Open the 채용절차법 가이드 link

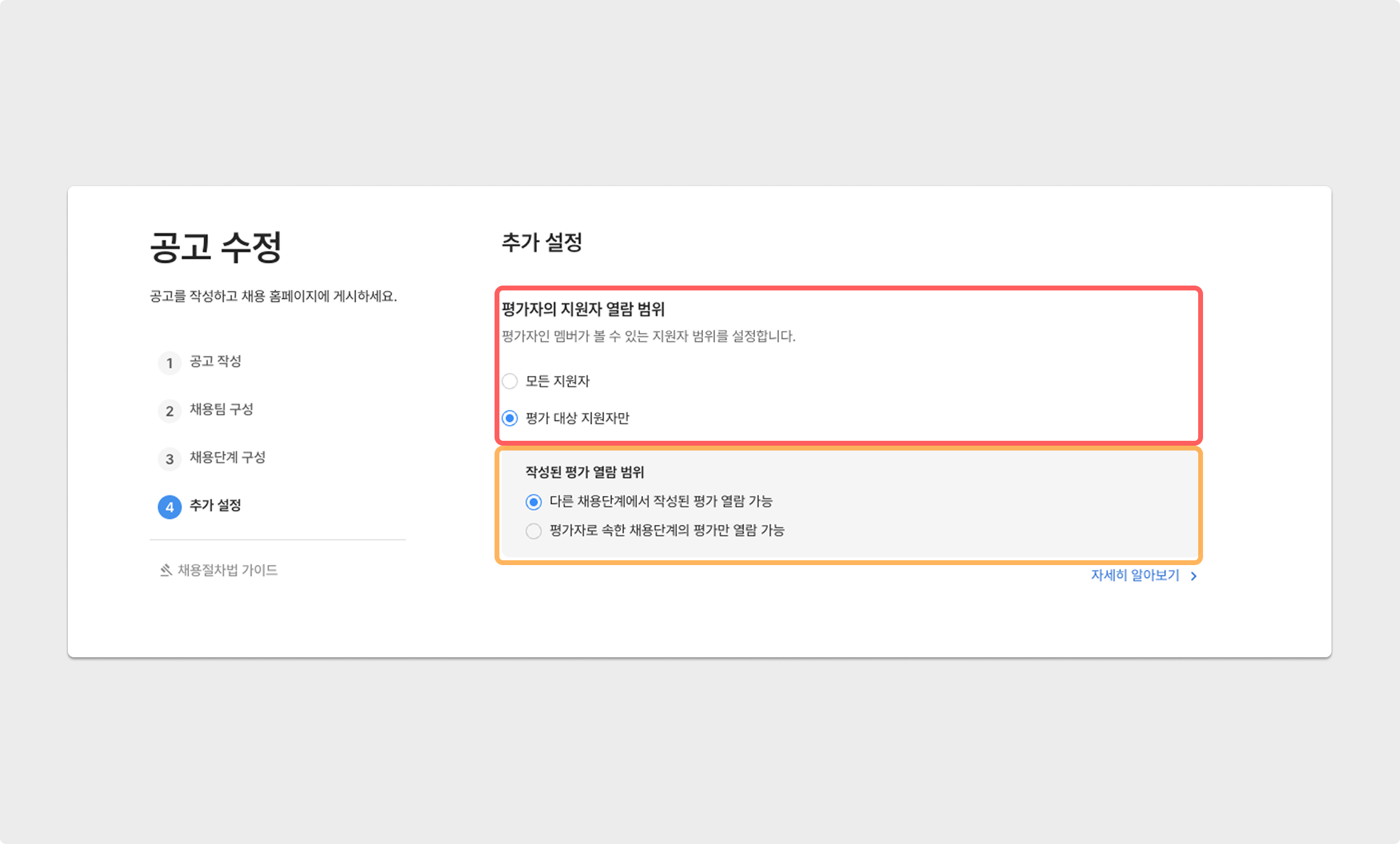[x=227, y=571]
